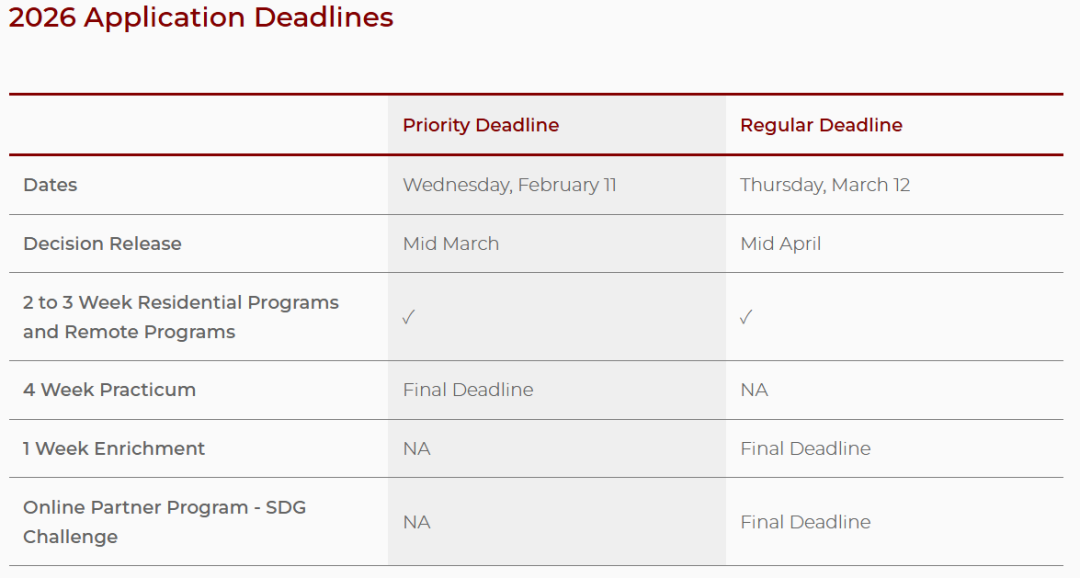Viewport: 1080px width, 578px height.
Task: Click the Mid April decision cell
Action: 780,244
